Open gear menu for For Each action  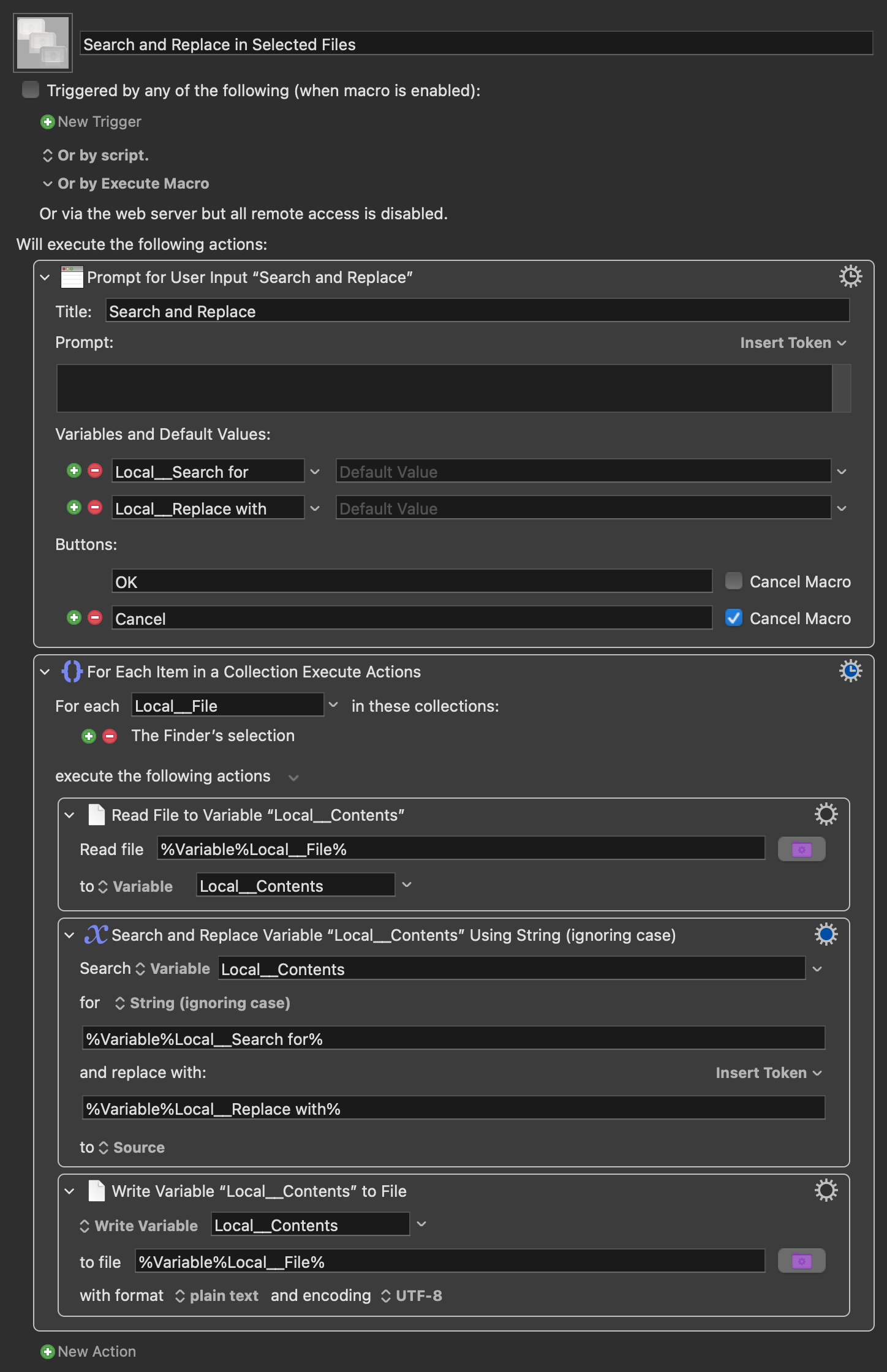point(850,671)
